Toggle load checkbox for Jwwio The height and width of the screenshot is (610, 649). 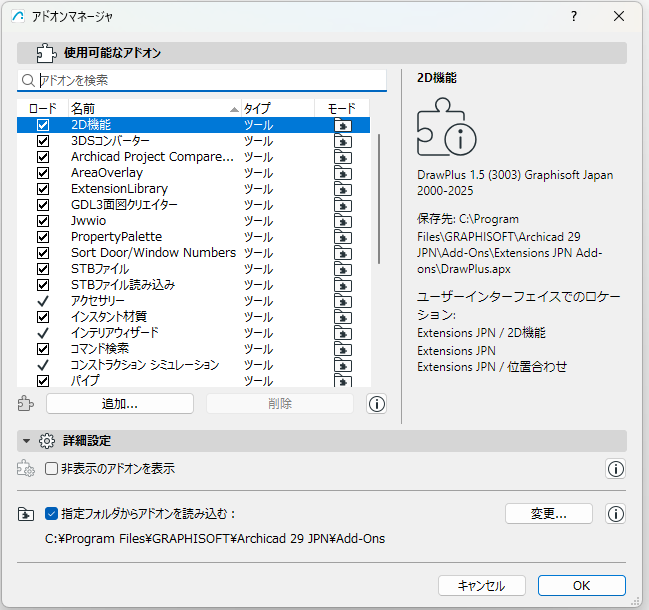coord(43,221)
